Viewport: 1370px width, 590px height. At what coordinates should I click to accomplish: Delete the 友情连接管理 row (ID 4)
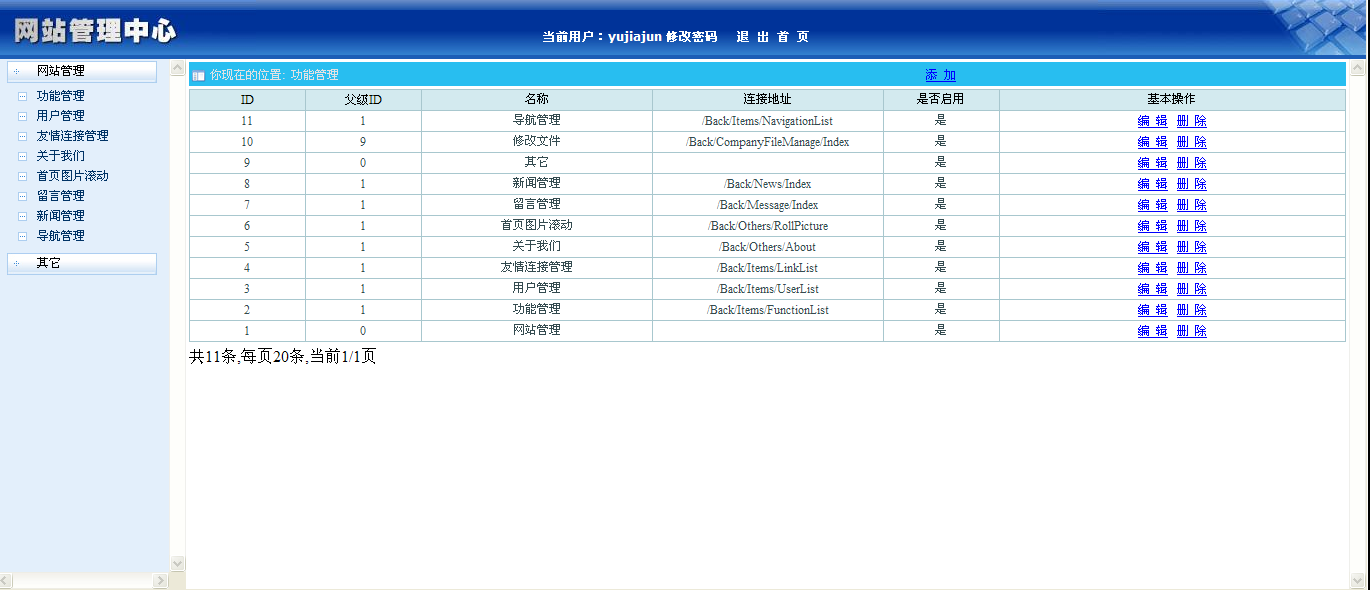click(x=1191, y=268)
